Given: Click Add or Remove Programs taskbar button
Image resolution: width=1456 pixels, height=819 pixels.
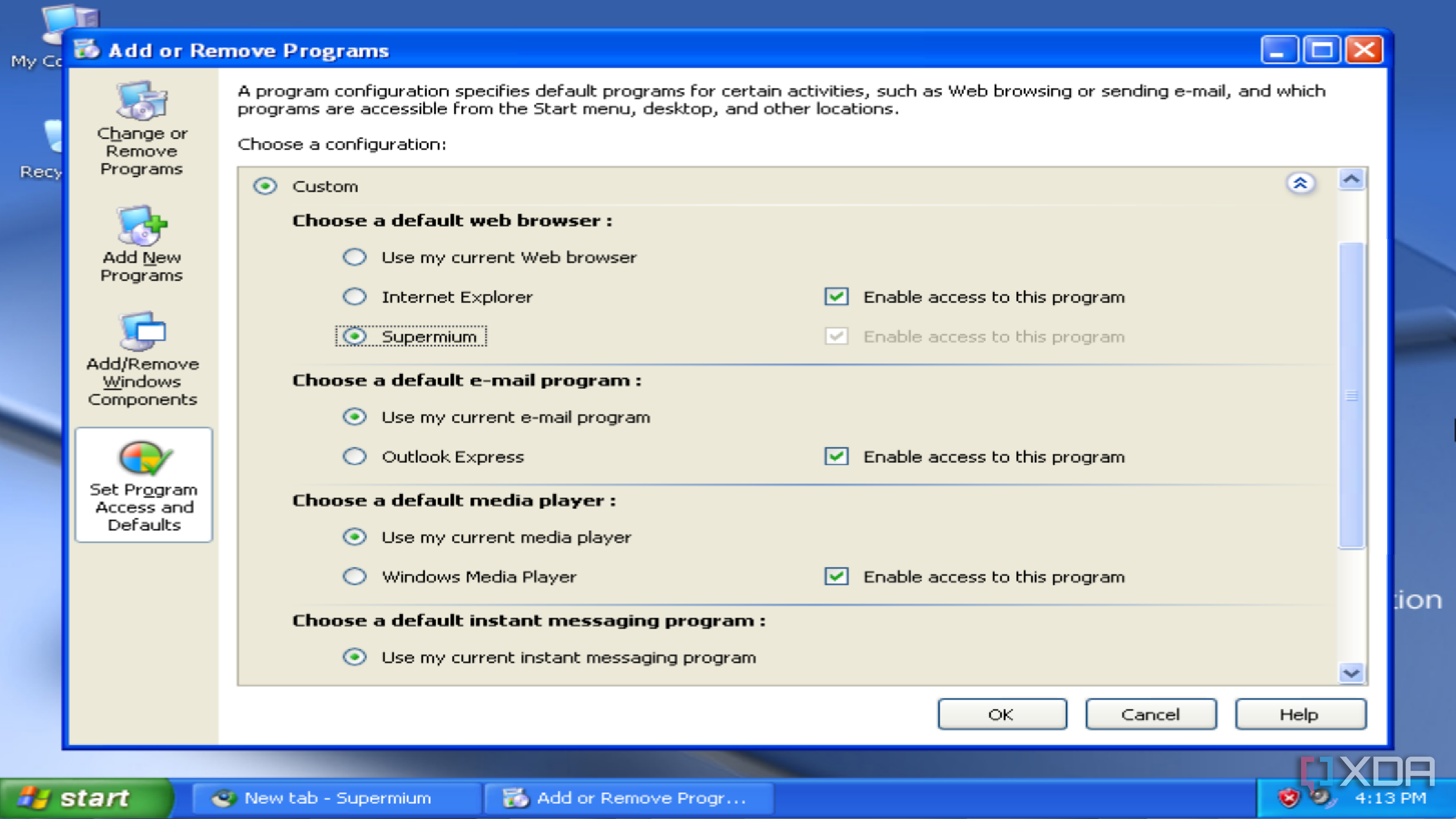Looking at the screenshot, I should (629, 798).
